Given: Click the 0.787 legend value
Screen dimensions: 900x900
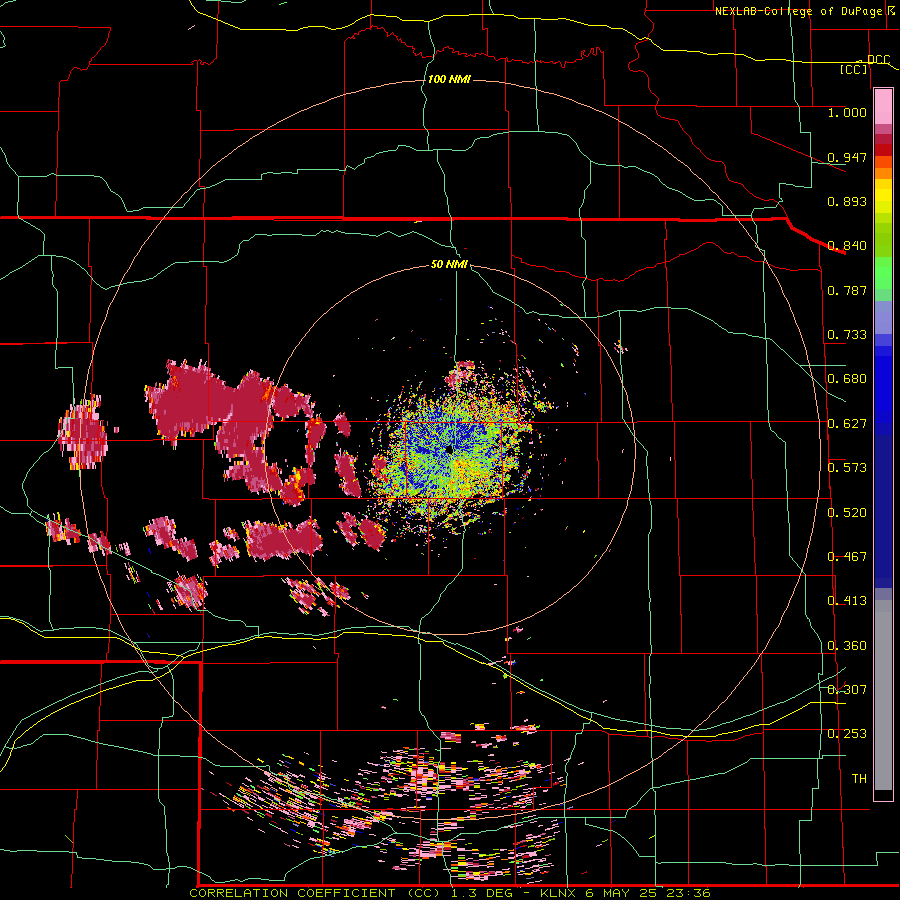Looking at the screenshot, I should (x=847, y=290).
